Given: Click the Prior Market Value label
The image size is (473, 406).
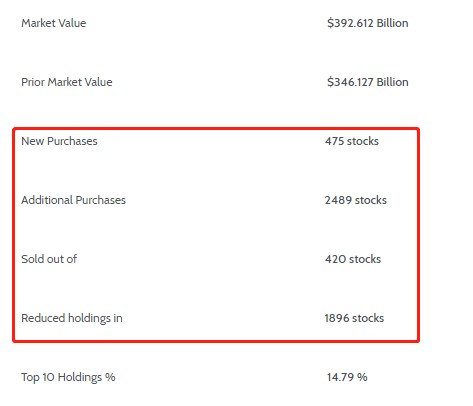Looking at the screenshot, I should pyautogui.click(x=67, y=82).
